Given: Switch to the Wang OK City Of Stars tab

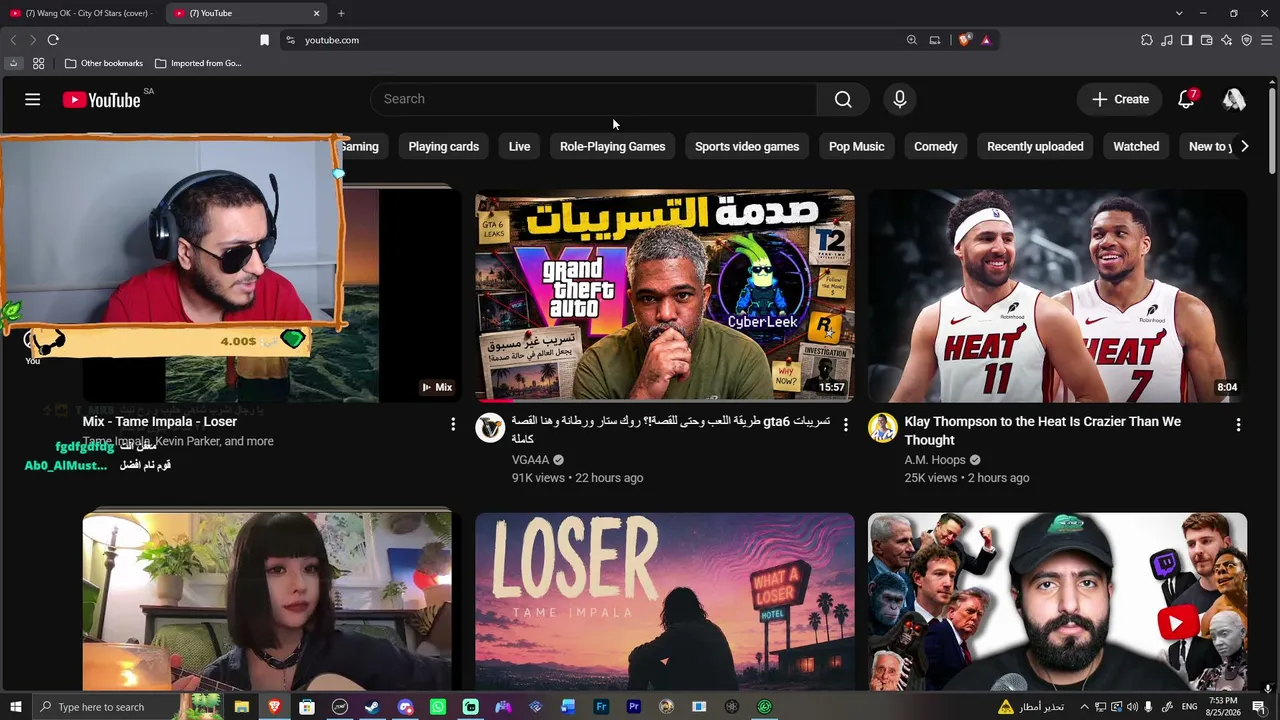Looking at the screenshot, I should tap(81, 13).
